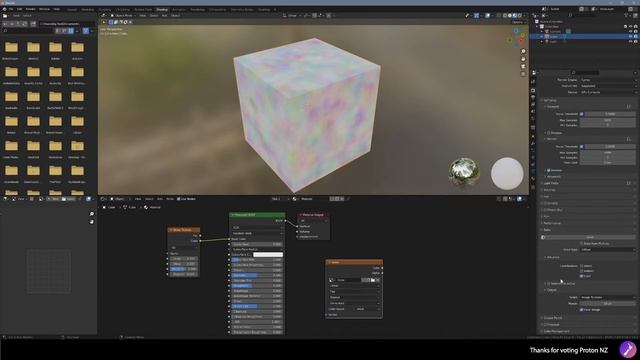Expand the Film panel
The width and height of the screenshot is (640, 360).
tap(547, 216)
